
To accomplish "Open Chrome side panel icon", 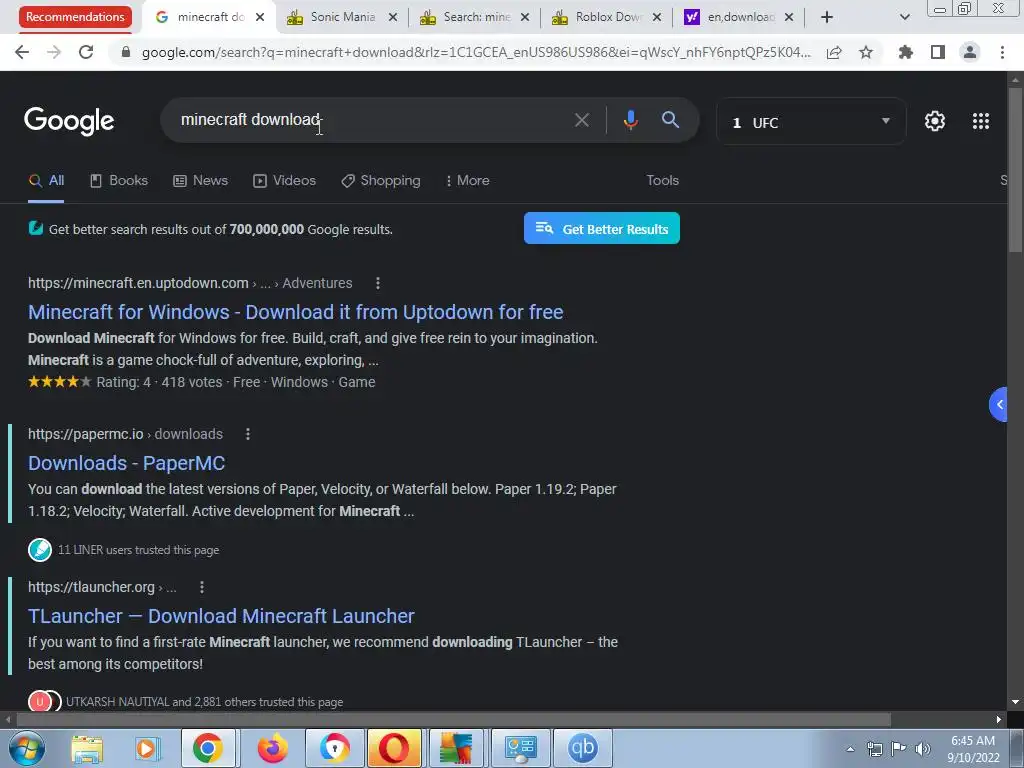I will coord(938,52).
